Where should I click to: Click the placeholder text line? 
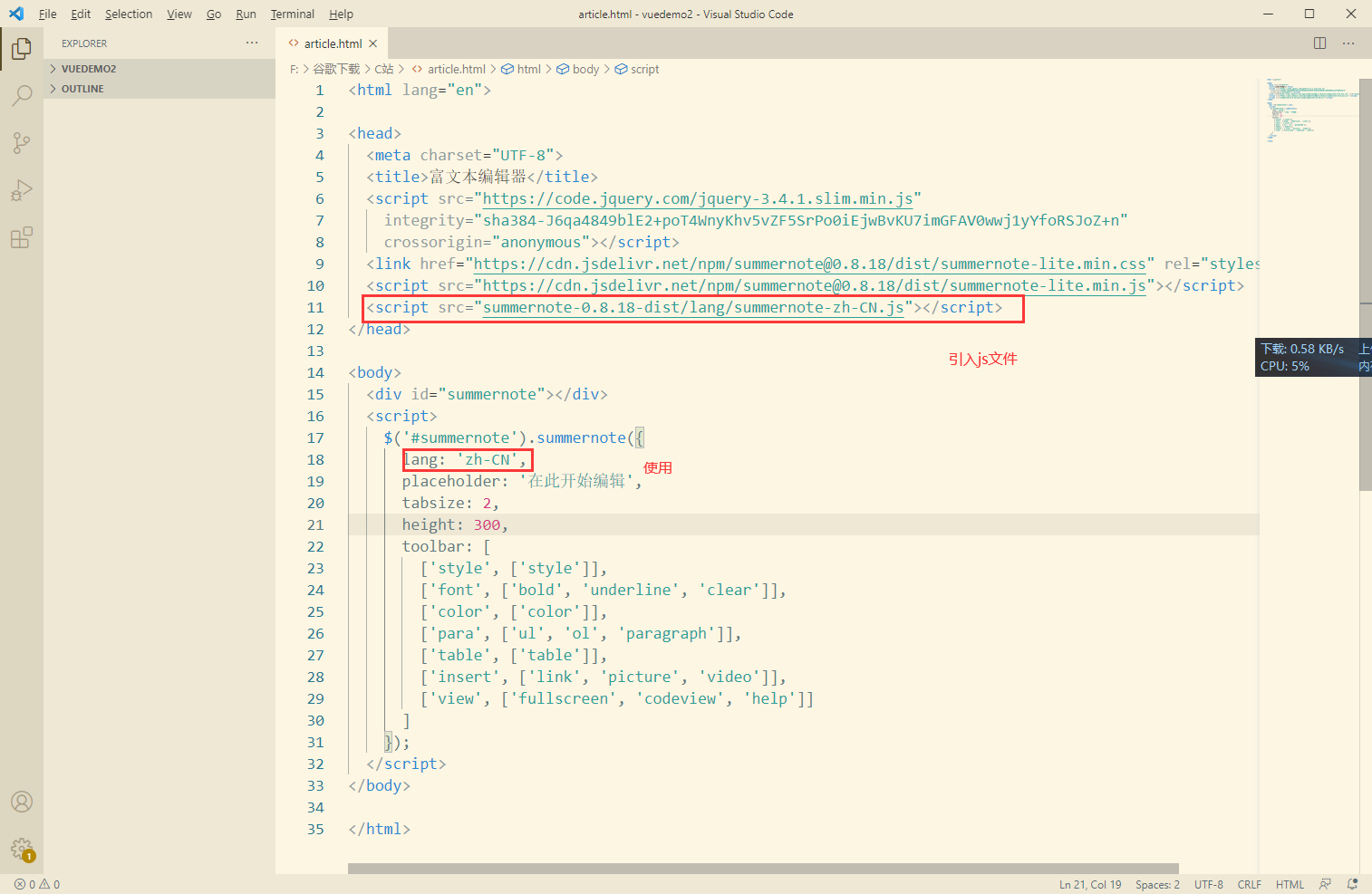point(522,481)
